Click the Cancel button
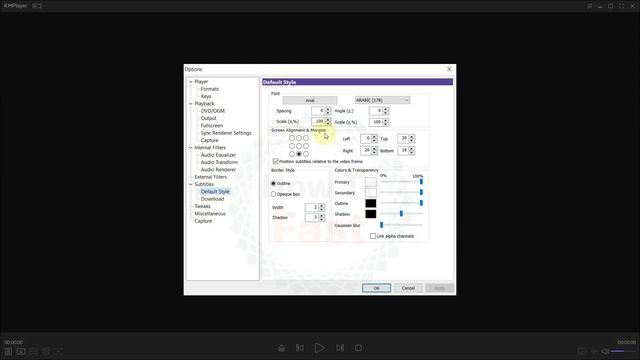Screen dimensions: 640x360 pos(408,288)
